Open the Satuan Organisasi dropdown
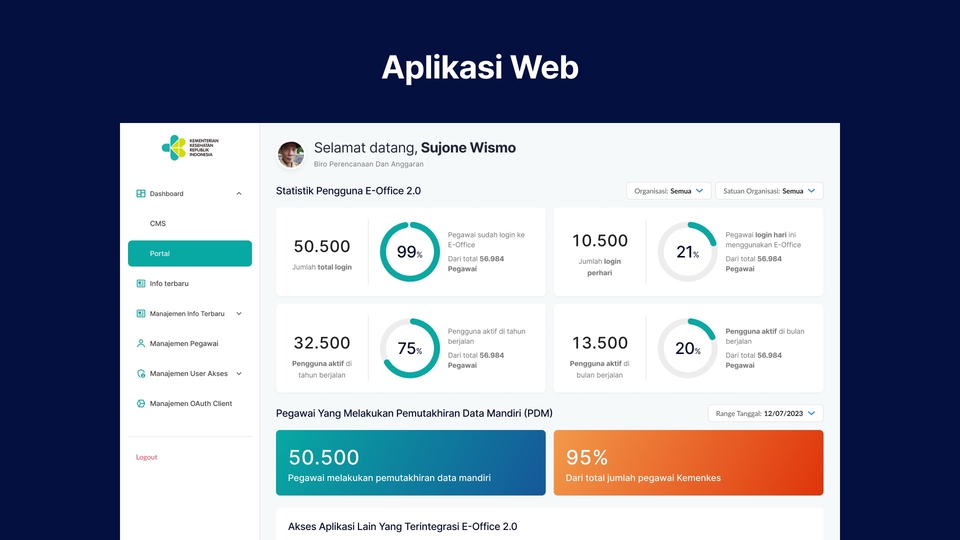960x540 pixels. [769, 191]
